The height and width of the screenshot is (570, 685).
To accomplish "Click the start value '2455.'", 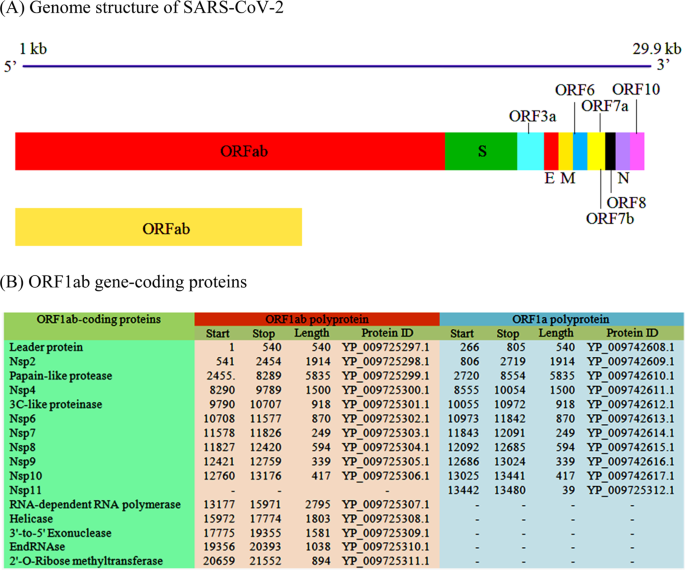I will (x=221, y=376).
